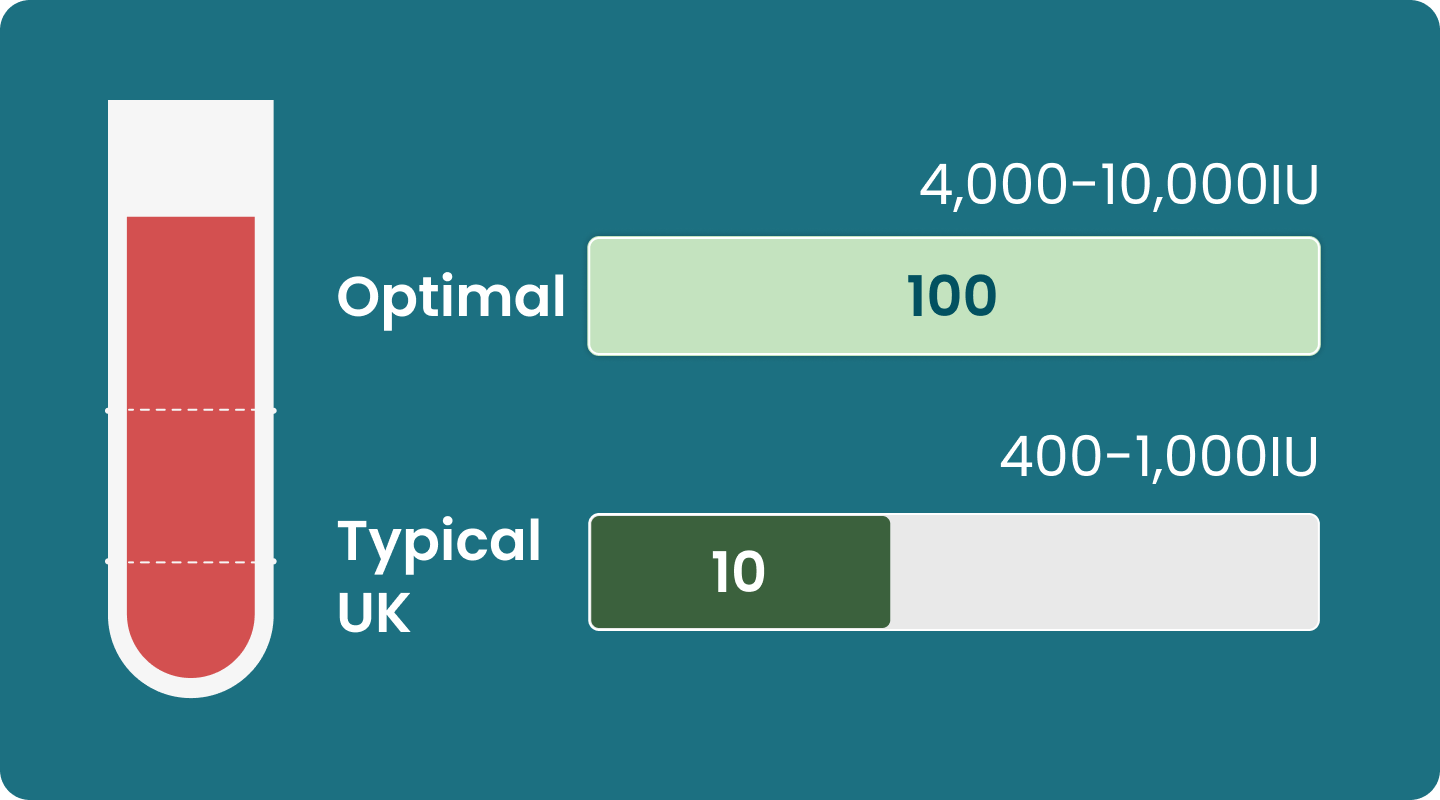
Task: Click the empty white top of the test tube
Action: (x=190, y=157)
